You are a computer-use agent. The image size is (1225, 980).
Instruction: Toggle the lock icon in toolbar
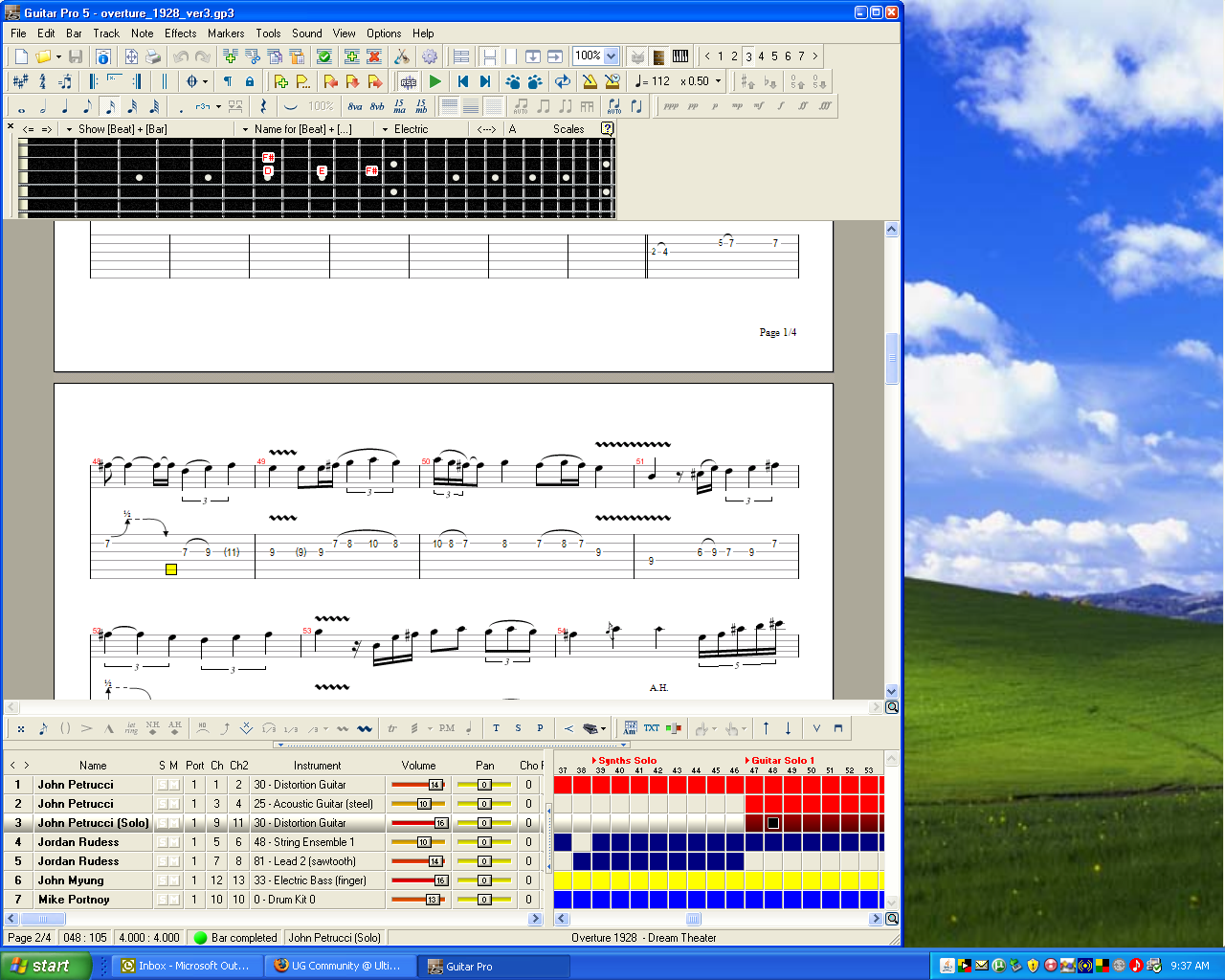(250, 81)
